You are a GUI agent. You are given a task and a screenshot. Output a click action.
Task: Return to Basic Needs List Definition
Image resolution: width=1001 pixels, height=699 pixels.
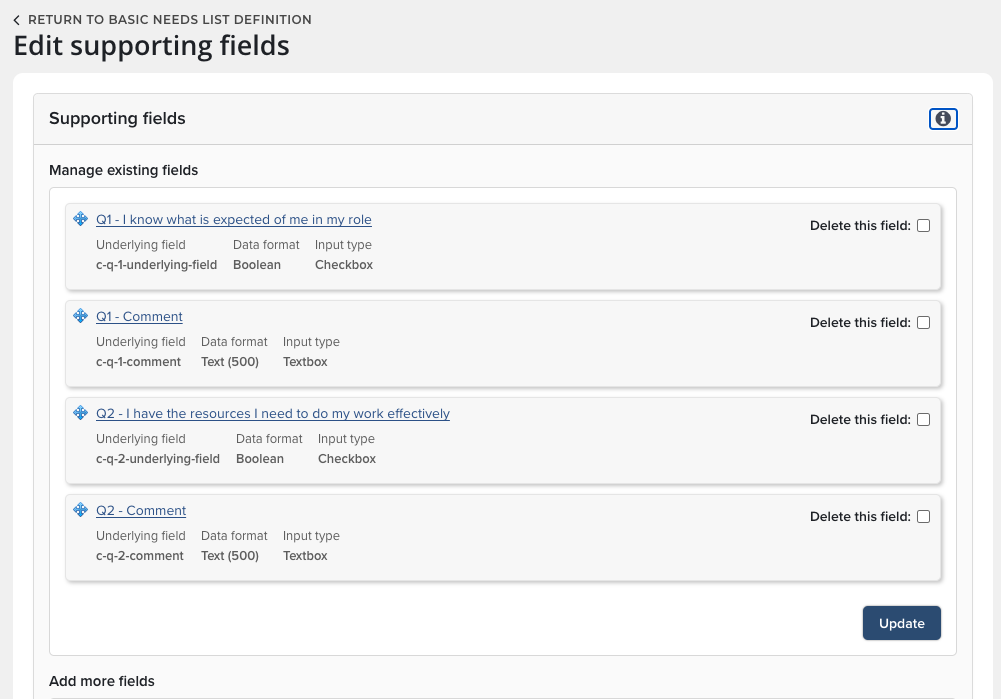169,20
